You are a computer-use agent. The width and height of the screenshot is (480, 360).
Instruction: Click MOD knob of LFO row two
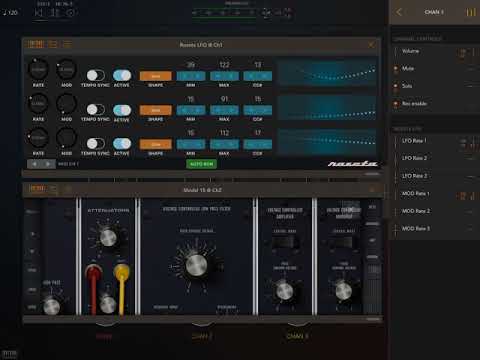(66, 104)
